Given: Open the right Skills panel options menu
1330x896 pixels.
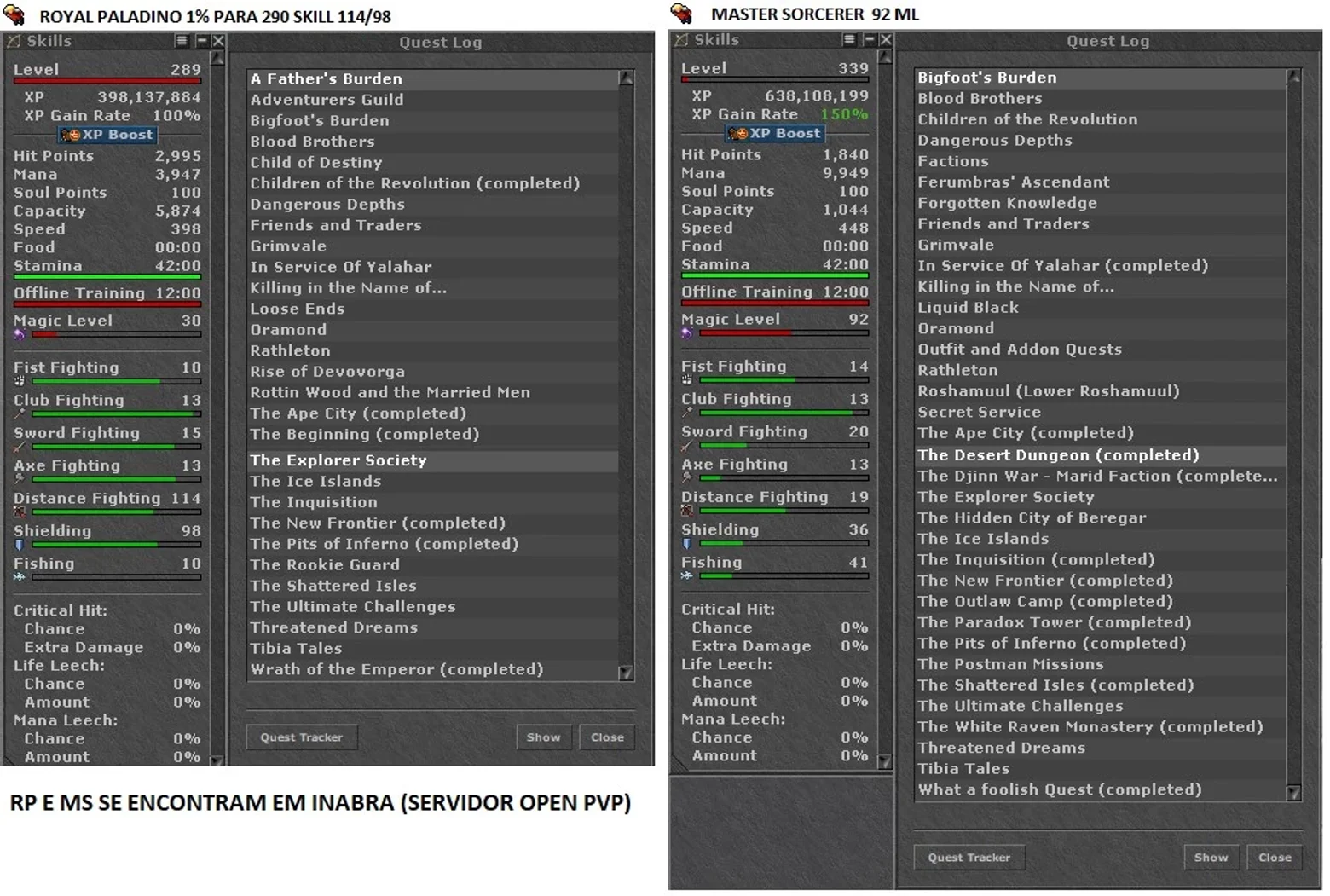Looking at the screenshot, I should (x=850, y=40).
